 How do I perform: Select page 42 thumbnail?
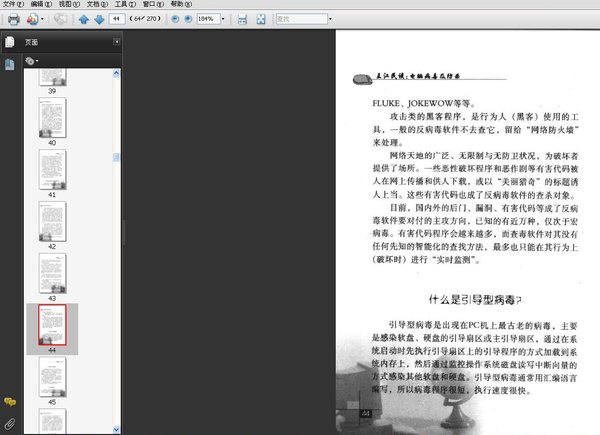[x=52, y=222]
